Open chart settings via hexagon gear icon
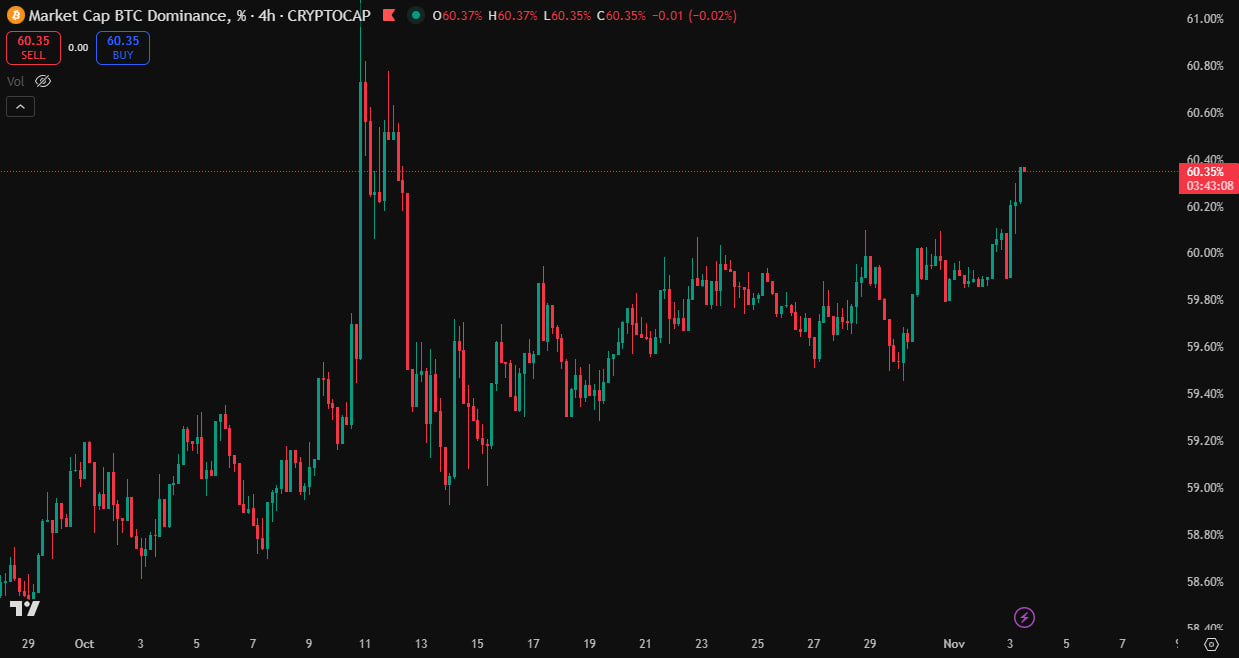Viewport: 1239px width, 658px height. point(1211,644)
